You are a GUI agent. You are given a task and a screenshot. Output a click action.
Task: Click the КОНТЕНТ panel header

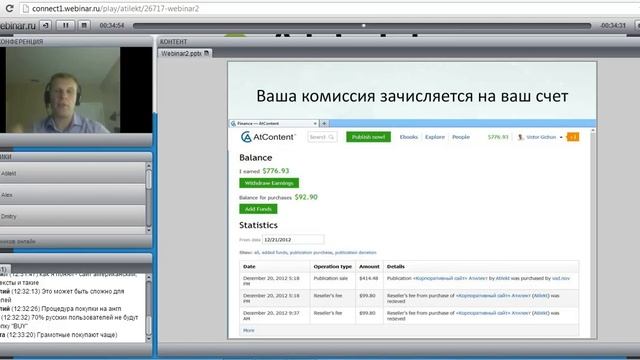pos(173,42)
